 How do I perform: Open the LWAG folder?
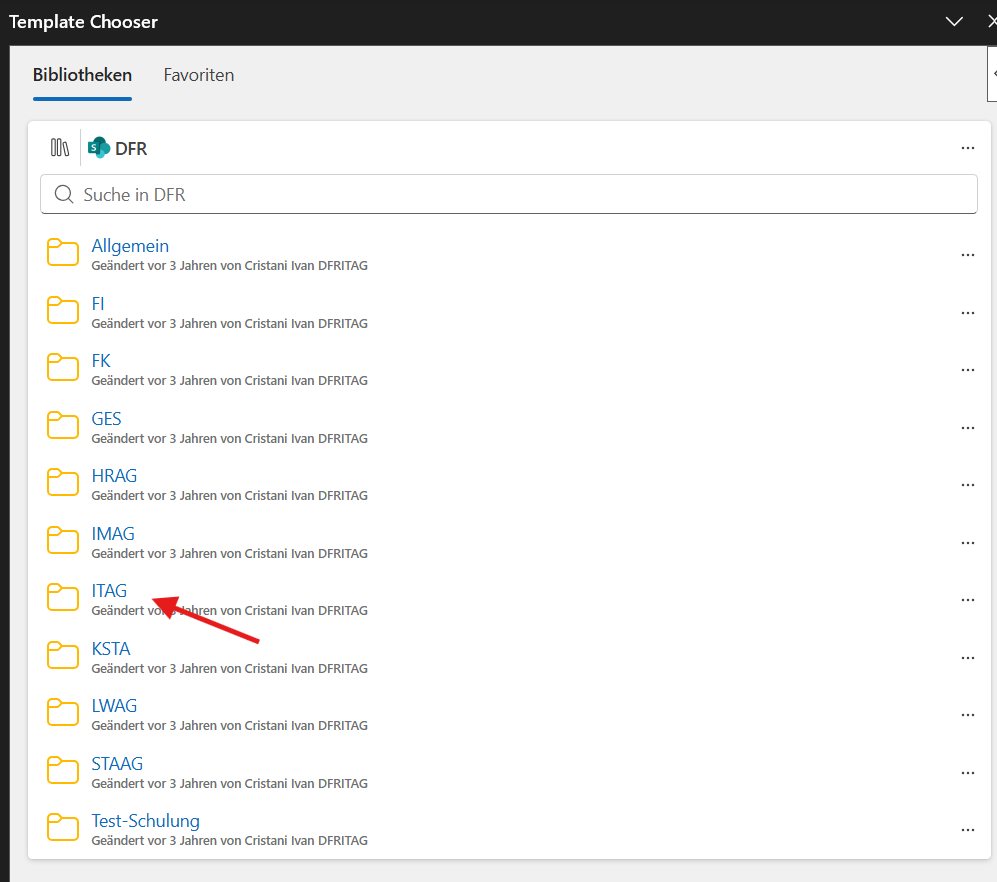coord(114,706)
